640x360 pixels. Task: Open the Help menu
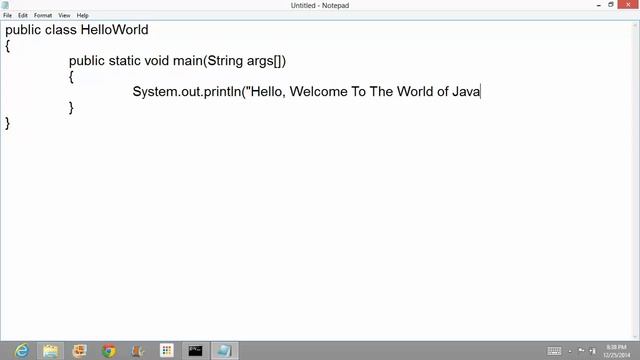coord(82,15)
